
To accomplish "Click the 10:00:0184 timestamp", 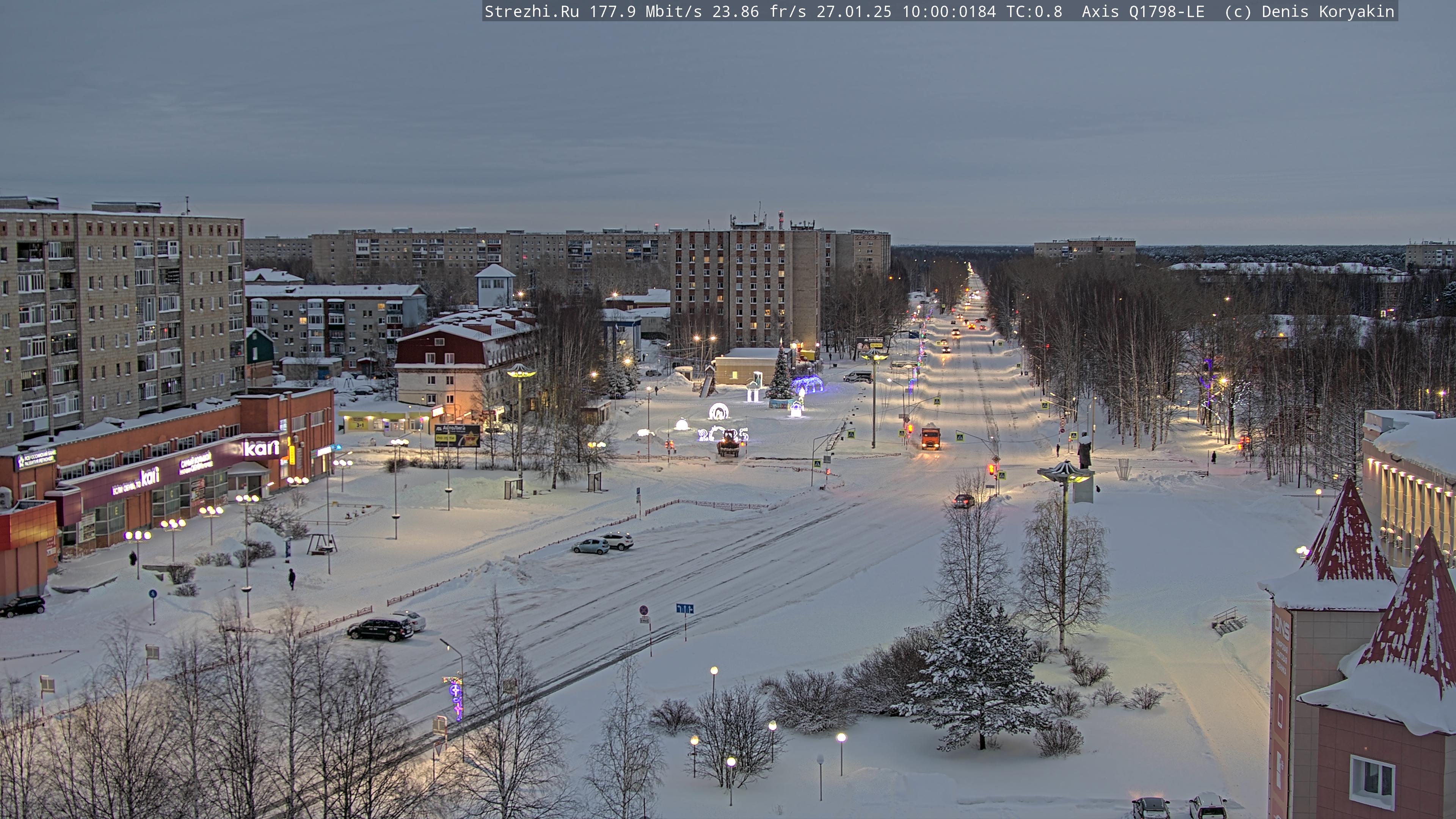I will pos(949,12).
